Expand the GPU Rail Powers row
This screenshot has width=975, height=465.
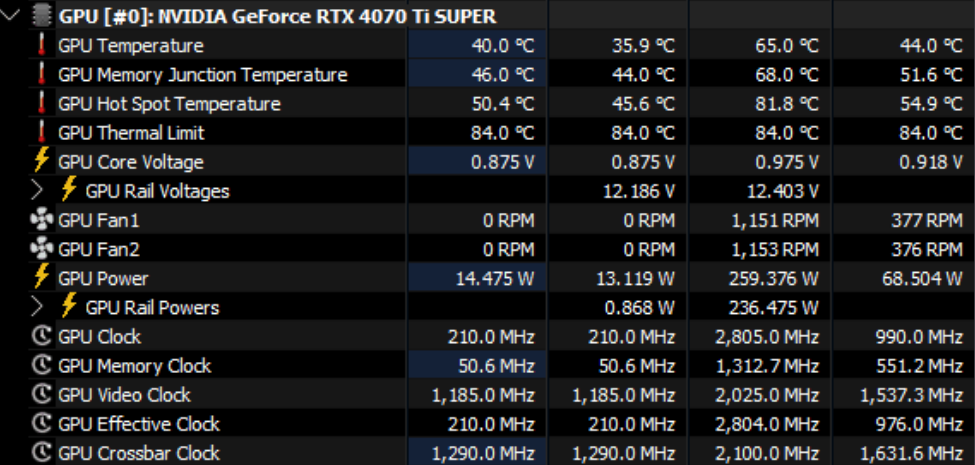(37, 307)
